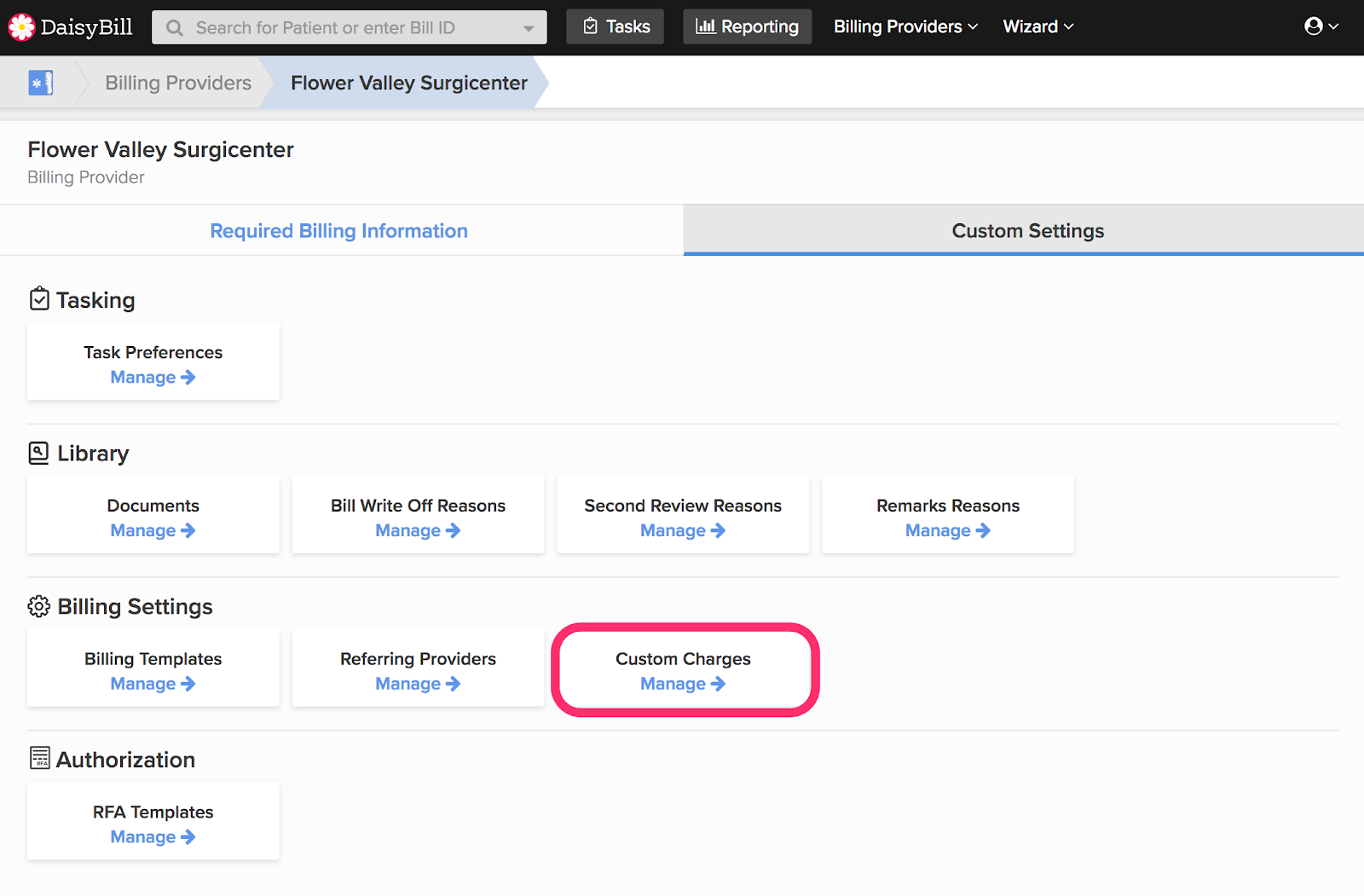Click the Tasking section heading
The image size is (1364, 896).
95,300
